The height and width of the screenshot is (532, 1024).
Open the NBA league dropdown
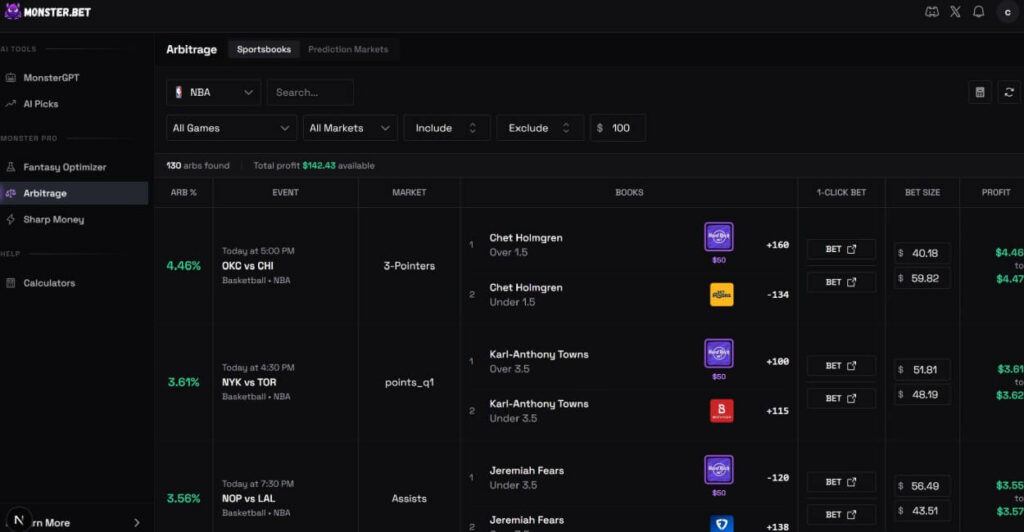pos(214,92)
